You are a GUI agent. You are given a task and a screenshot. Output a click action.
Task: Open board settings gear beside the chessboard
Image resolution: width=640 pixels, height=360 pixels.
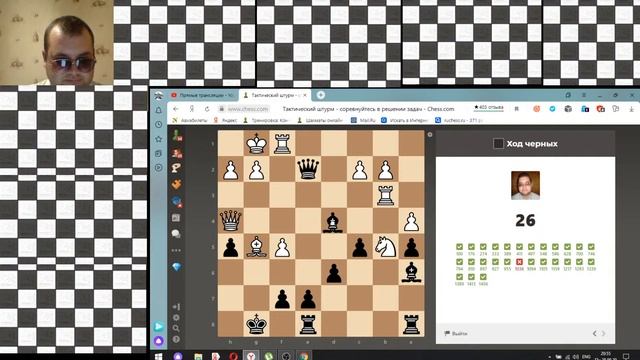(430, 134)
